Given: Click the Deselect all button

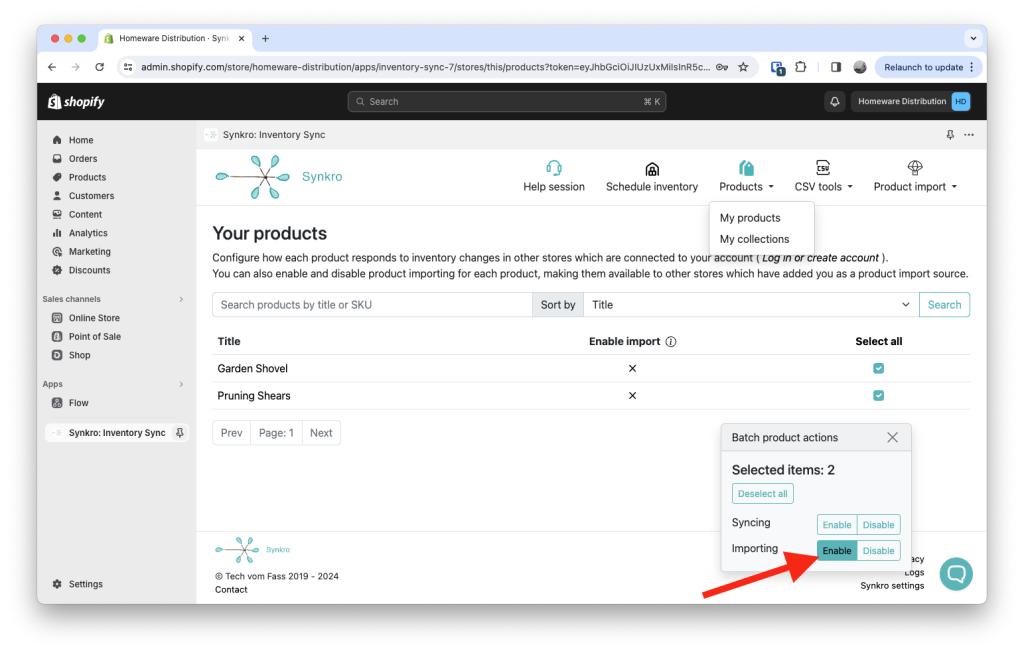Looking at the screenshot, I should point(762,494).
